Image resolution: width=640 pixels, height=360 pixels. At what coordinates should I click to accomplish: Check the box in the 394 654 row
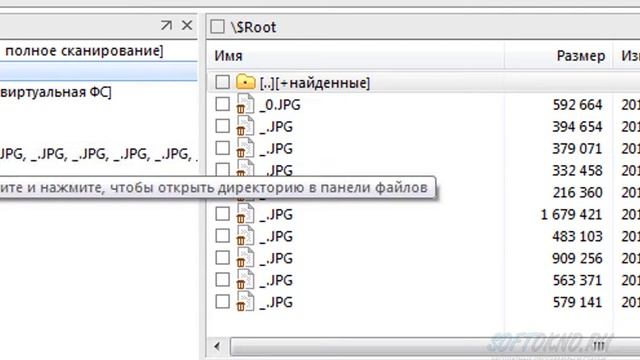[222, 126]
